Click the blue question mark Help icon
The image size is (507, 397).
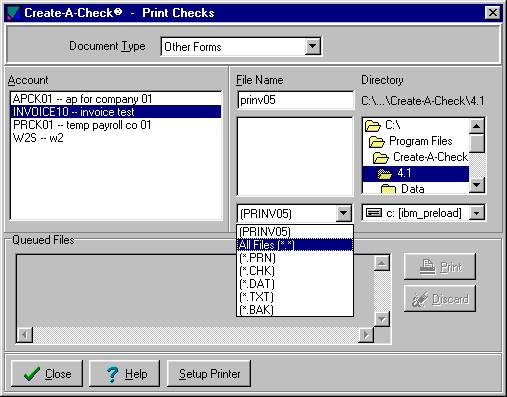point(112,374)
